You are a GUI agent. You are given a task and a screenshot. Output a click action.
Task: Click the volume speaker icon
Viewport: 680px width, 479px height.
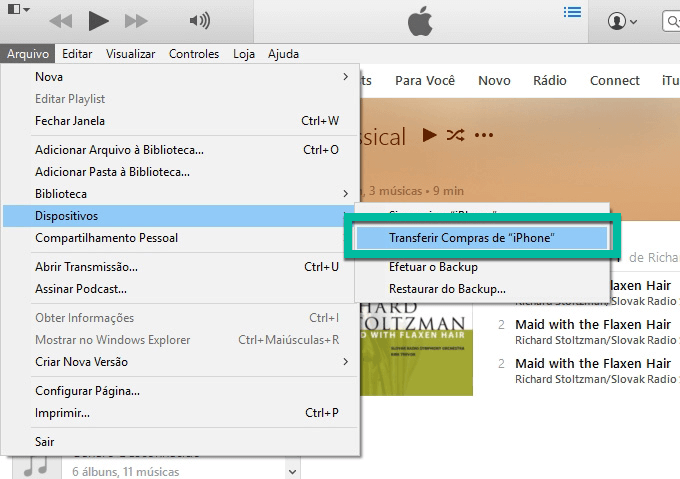coord(199,20)
